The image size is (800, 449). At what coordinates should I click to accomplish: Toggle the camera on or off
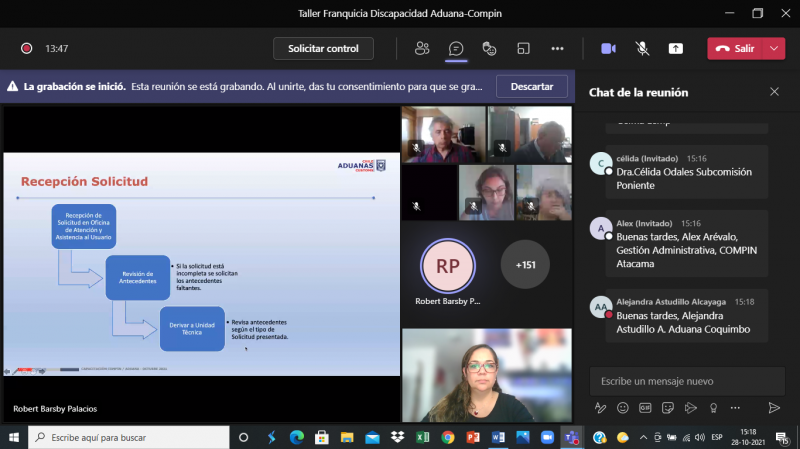608,48
